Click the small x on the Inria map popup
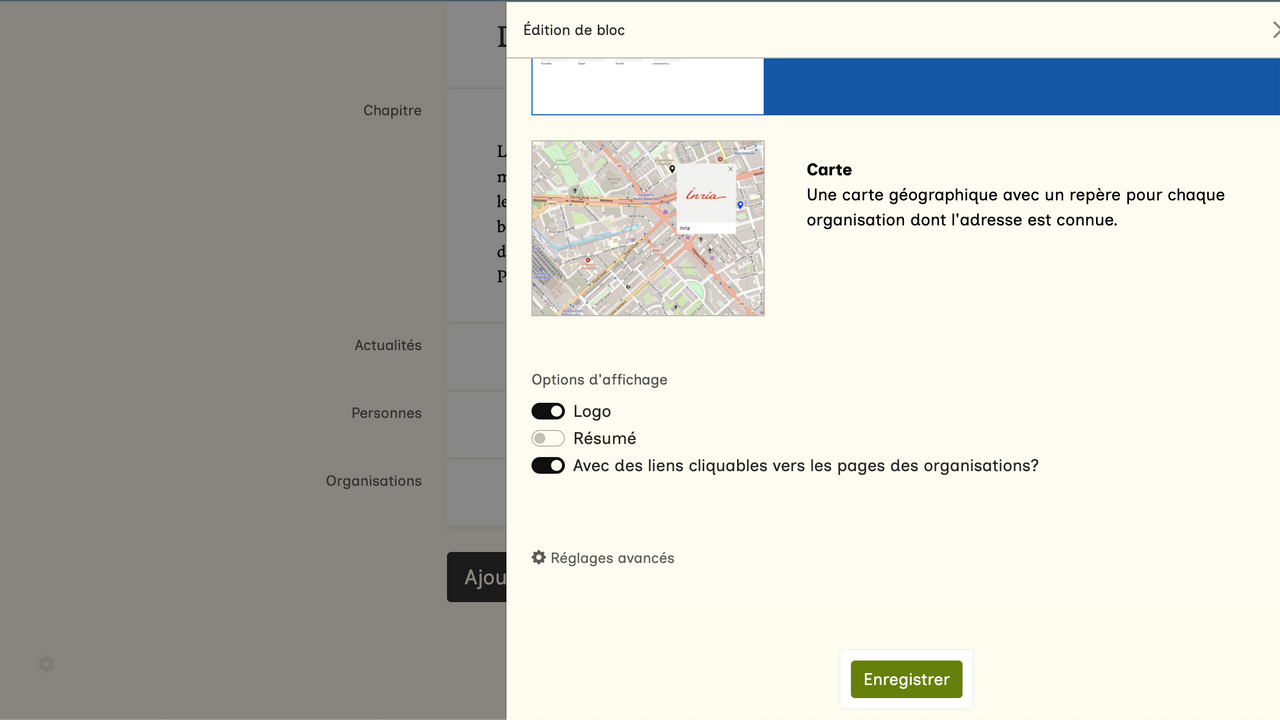 click(x=730, y=169)
